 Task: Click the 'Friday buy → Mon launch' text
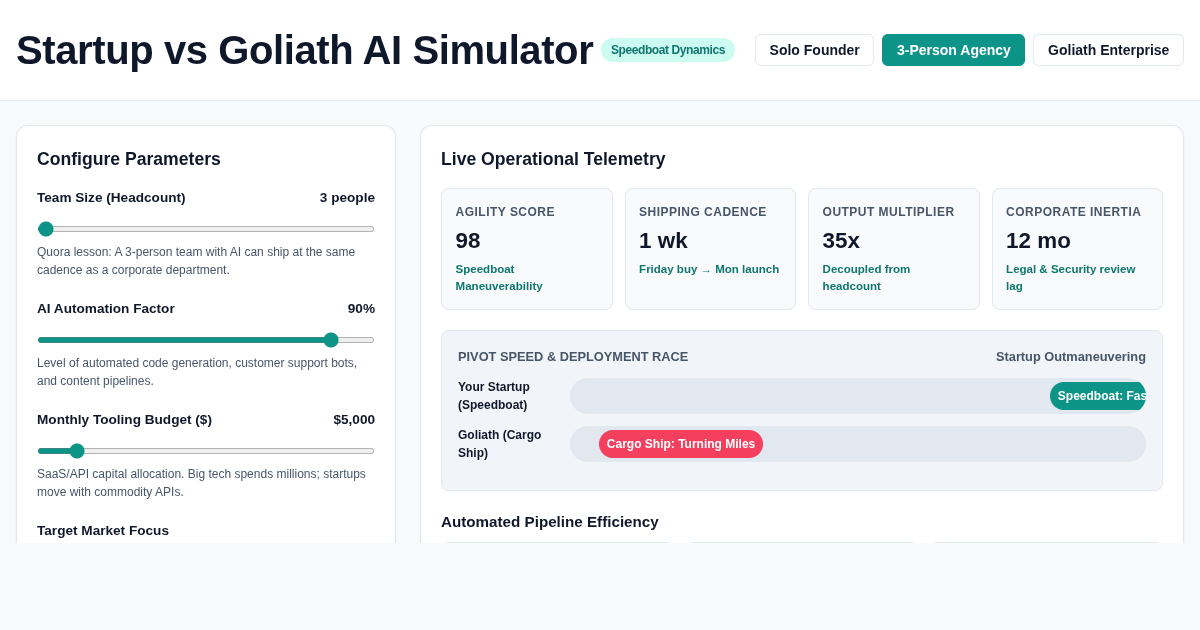(709, 269)
